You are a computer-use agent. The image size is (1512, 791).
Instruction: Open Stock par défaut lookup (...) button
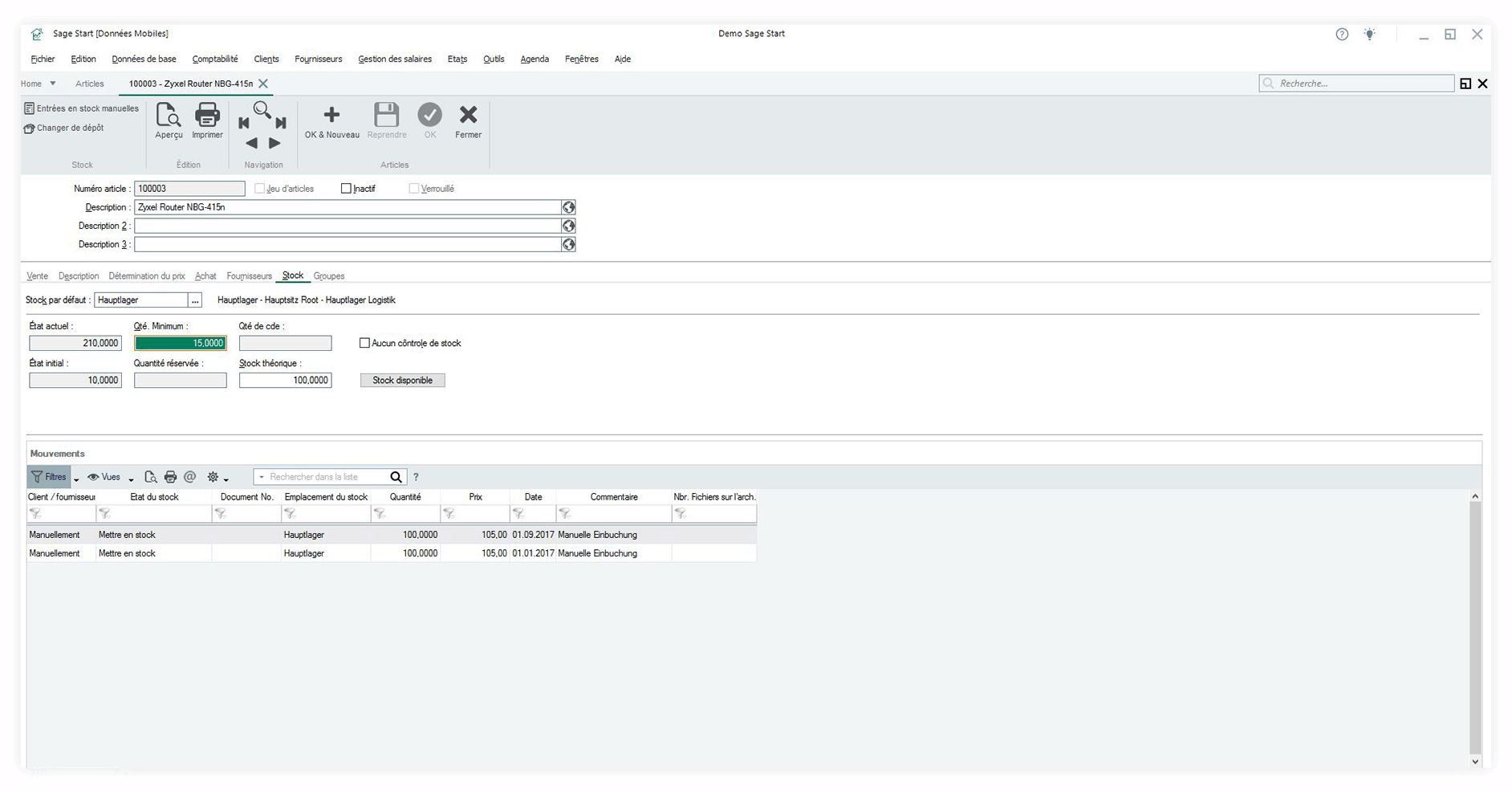(x=195, y=300)
